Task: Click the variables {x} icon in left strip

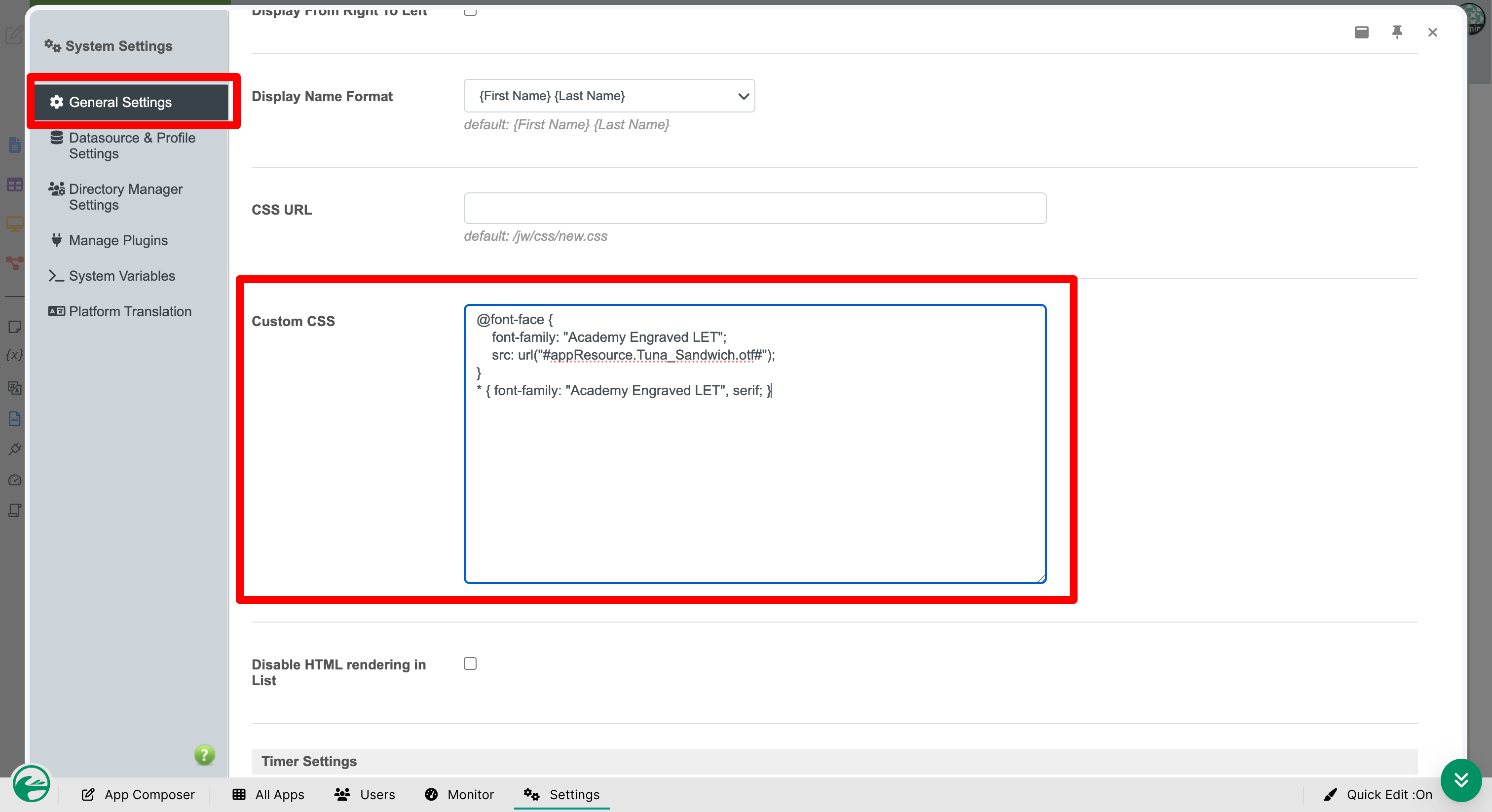Action: [14, 355]
